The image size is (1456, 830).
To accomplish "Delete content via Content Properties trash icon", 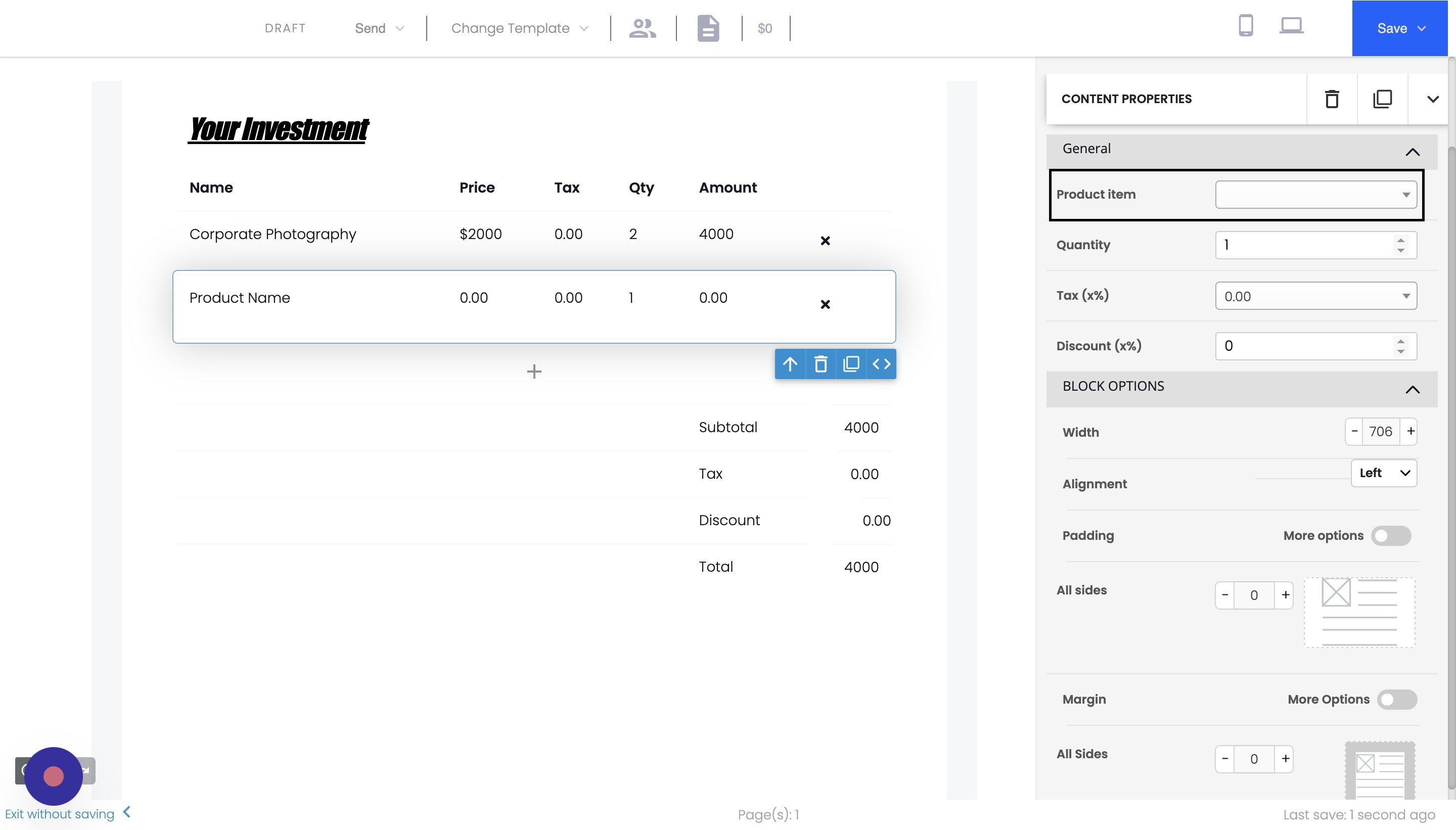I will 1332,99.
